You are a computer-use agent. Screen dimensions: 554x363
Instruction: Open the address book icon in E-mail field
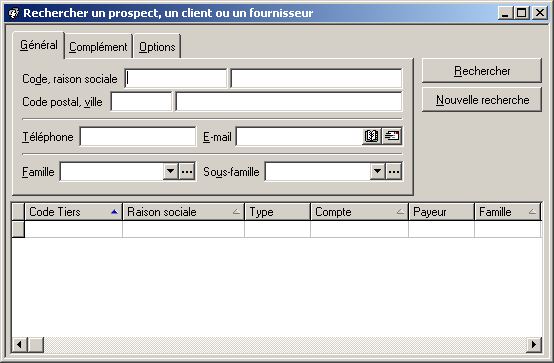coord(372,136)
